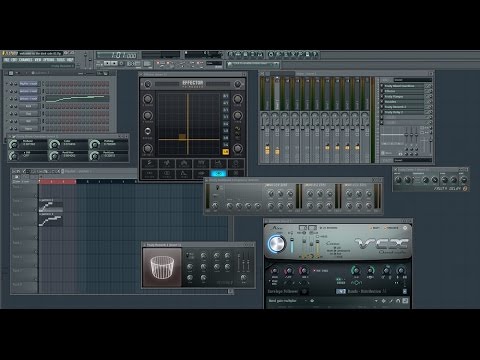
Task: Click the View mixer shortcut icon
Action: click(x=260, y=54)
